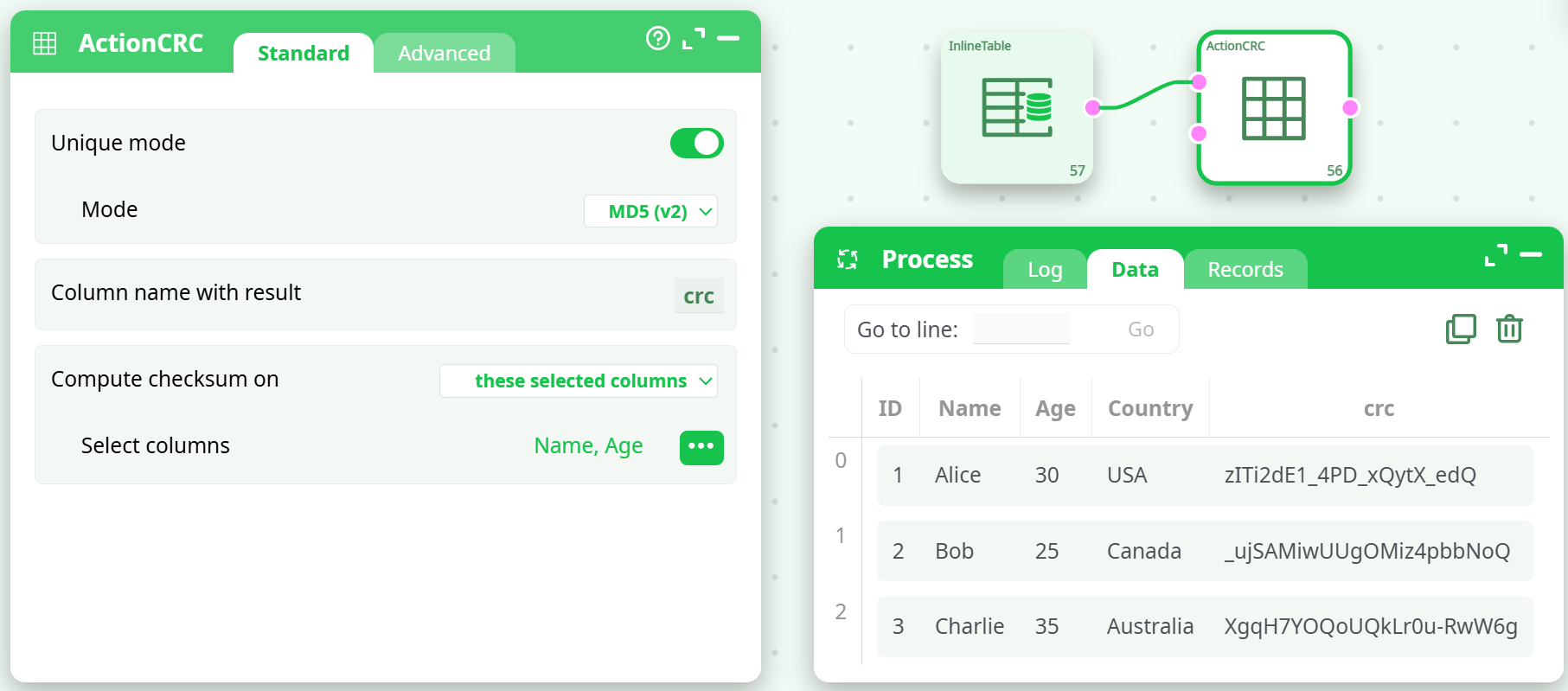Open the 'these selected columns' dropdown
Image resolution: width=1568 pixels, height=691 pixels.
tap(579, 381)
